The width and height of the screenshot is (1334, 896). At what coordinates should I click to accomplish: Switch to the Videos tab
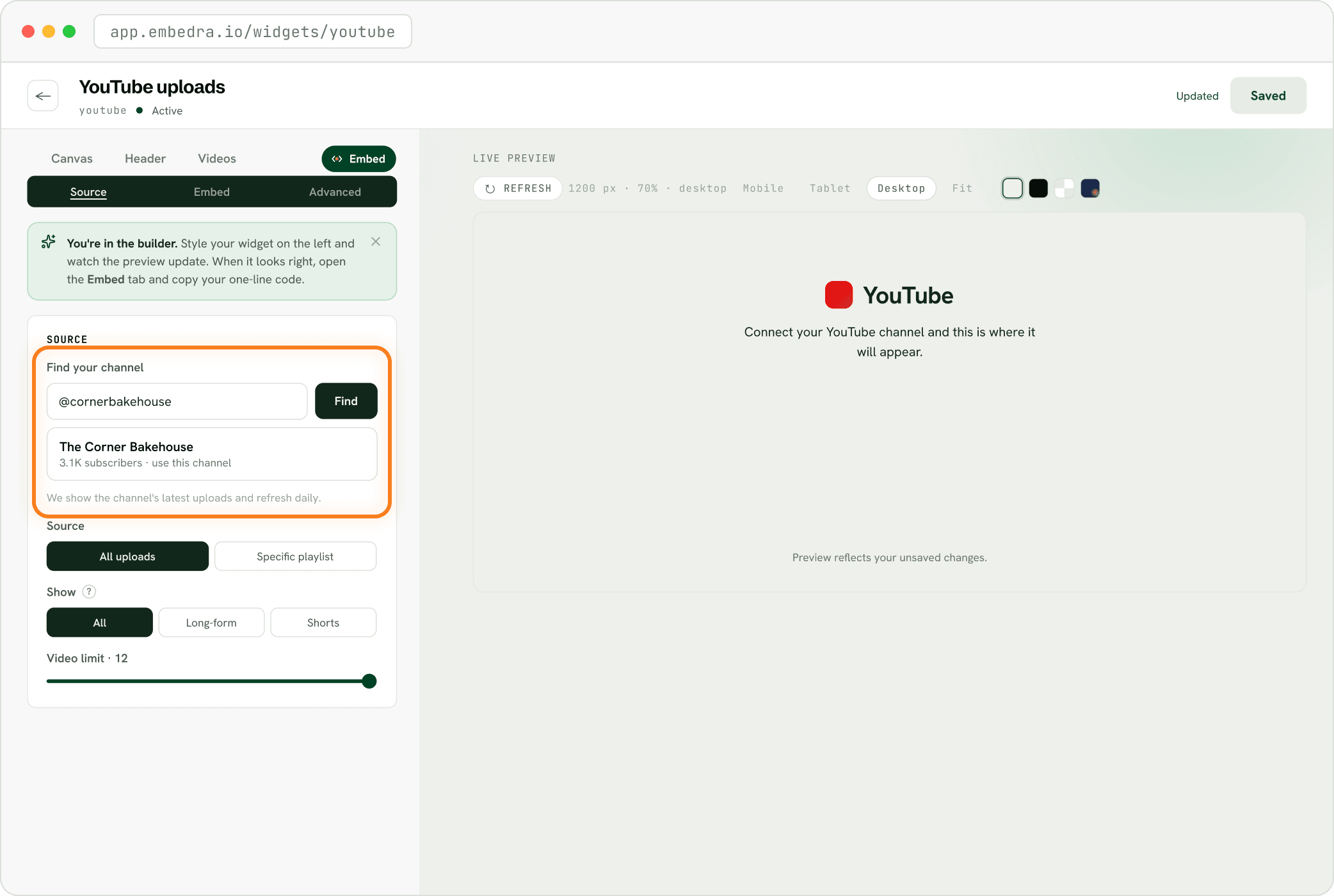click(x=216, y=158)
